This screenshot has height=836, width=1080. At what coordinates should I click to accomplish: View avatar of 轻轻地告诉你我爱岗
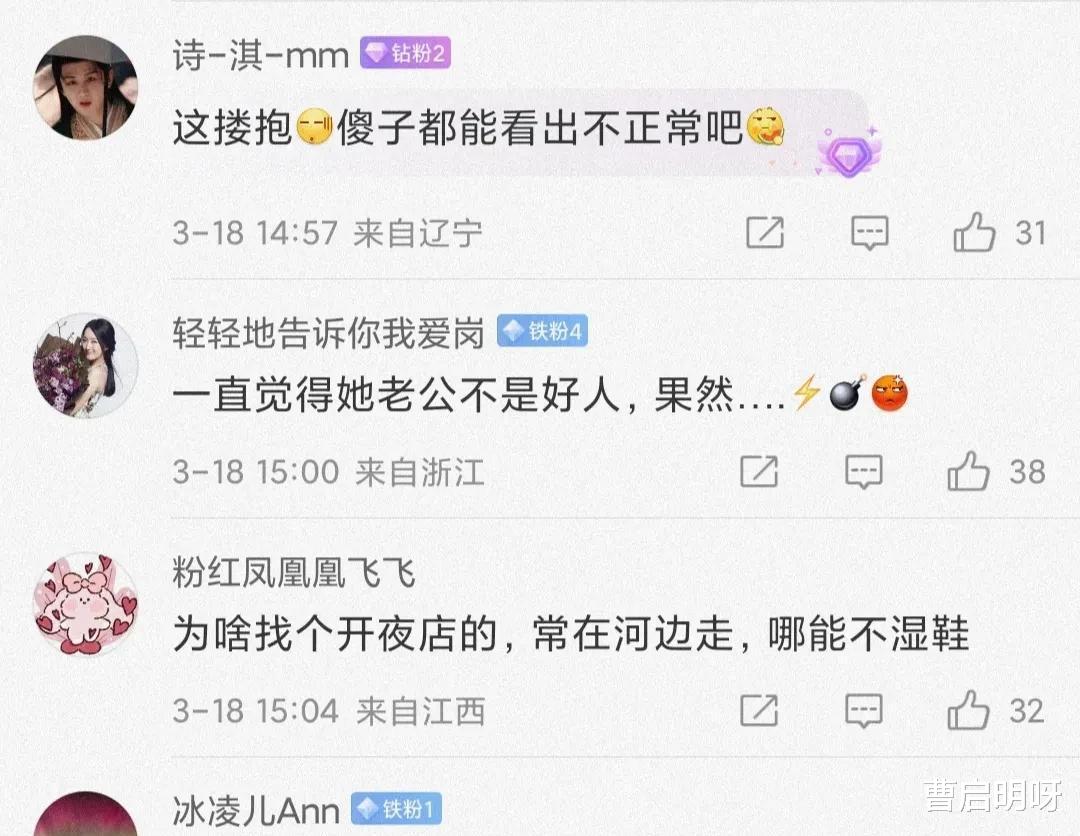click(x=85, y=366)
